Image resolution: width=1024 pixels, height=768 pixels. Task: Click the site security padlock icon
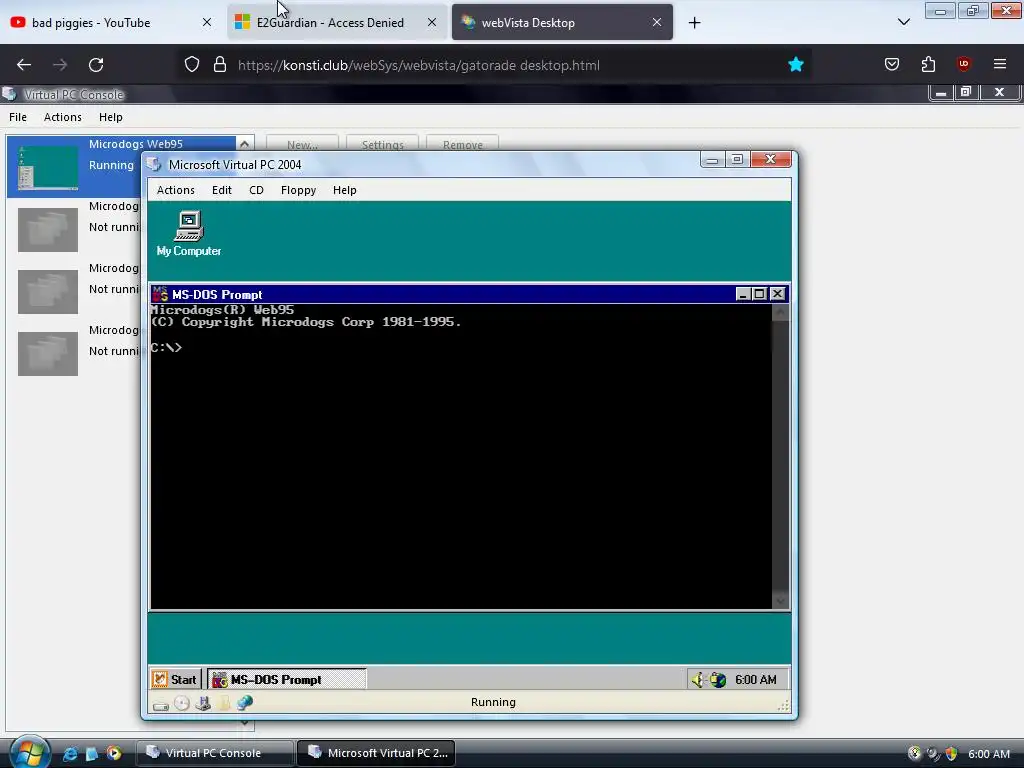click(220, 65)
